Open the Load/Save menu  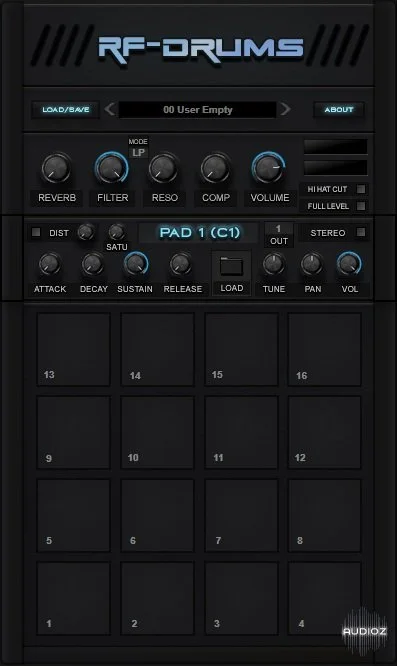[x=65, y=110]
